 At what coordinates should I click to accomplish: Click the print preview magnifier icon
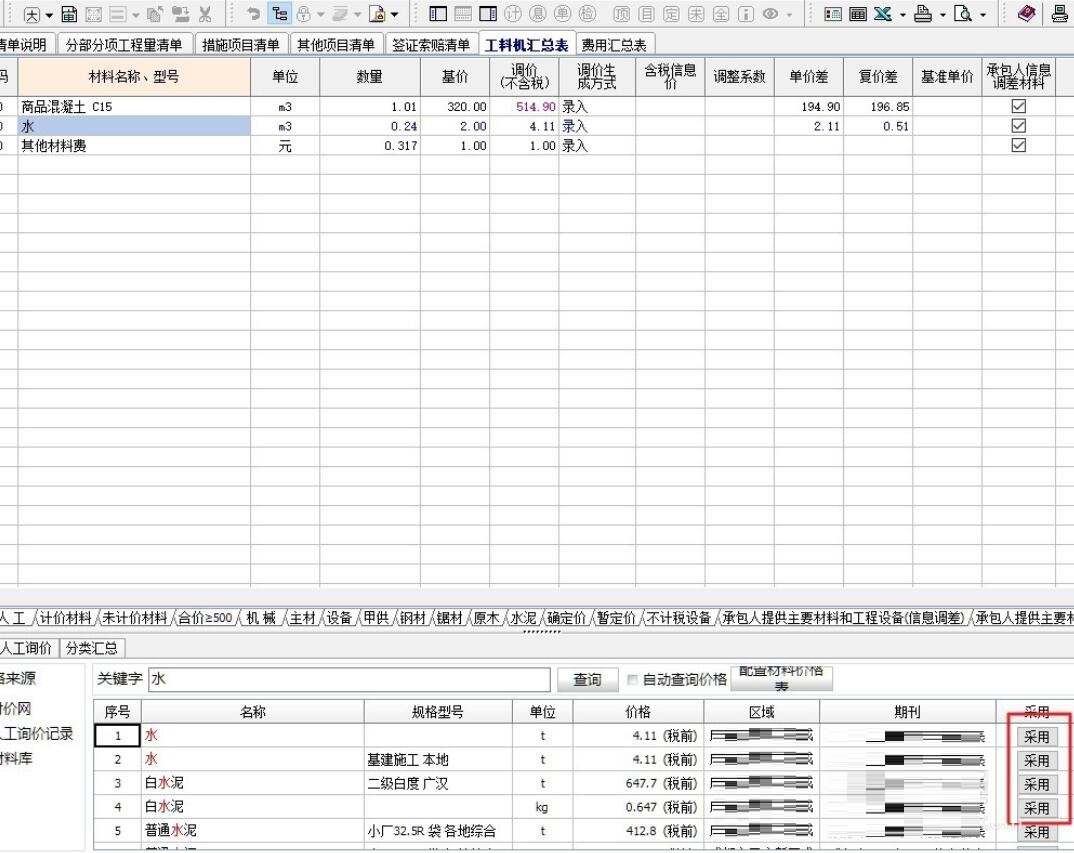point(963,14)
